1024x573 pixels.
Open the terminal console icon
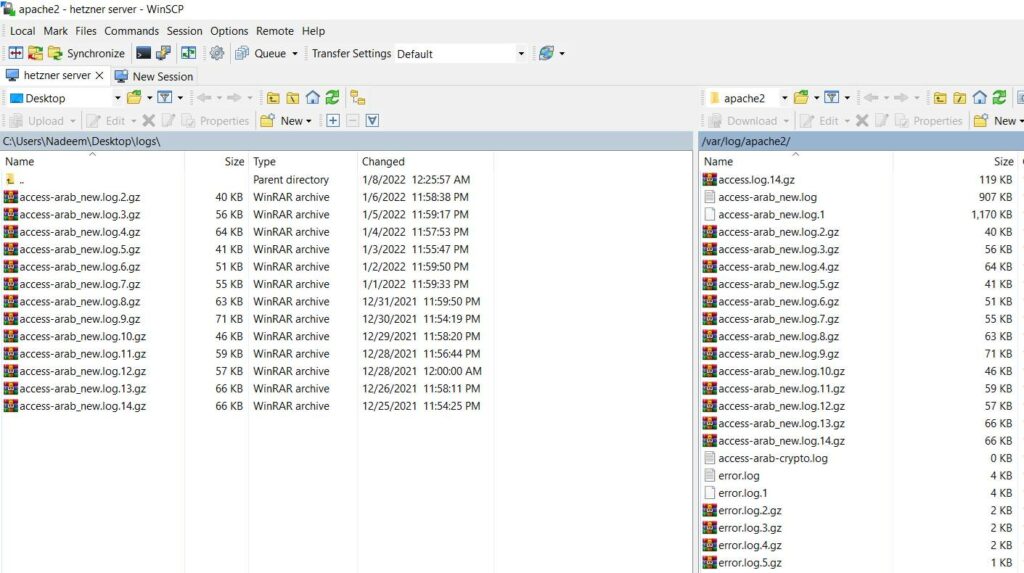coord(143,54)
